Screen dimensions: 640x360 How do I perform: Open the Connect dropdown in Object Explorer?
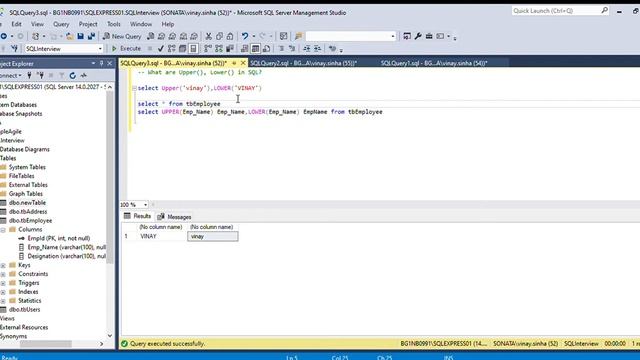pos(11,76)
